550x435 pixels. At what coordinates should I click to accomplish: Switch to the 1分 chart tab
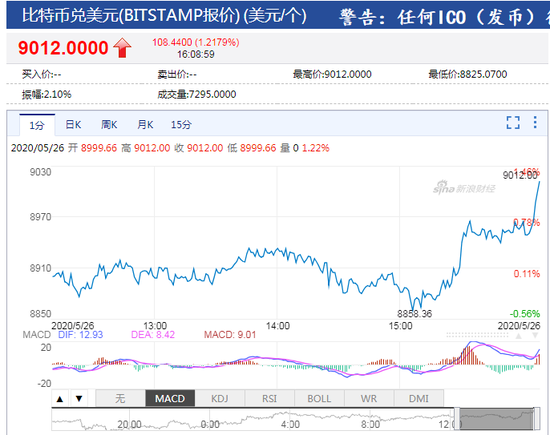click(x=37, y=125)
